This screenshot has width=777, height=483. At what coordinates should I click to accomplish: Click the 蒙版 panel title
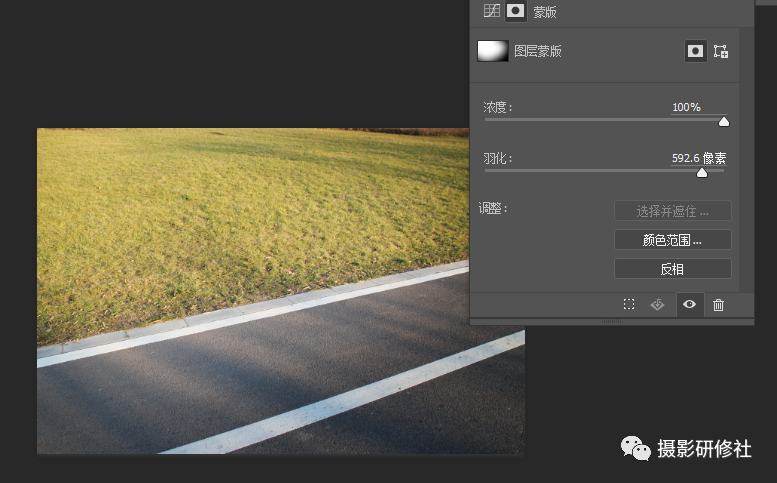click(x=545, y=12)
